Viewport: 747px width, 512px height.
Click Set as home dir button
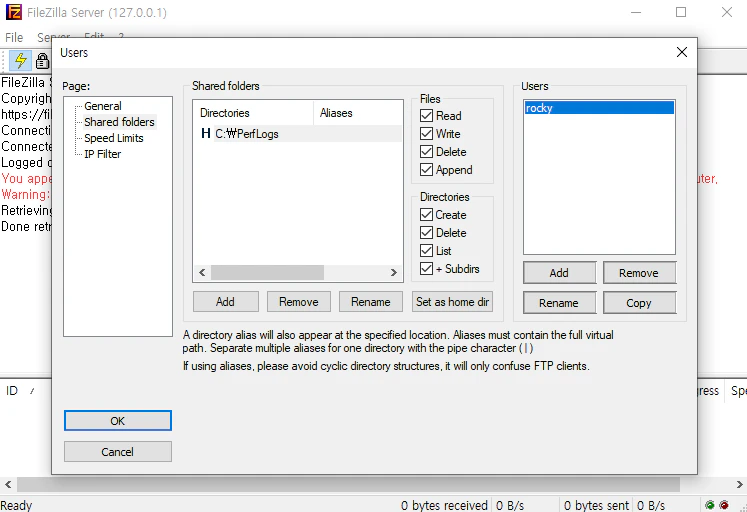click(x=452, y=301)
